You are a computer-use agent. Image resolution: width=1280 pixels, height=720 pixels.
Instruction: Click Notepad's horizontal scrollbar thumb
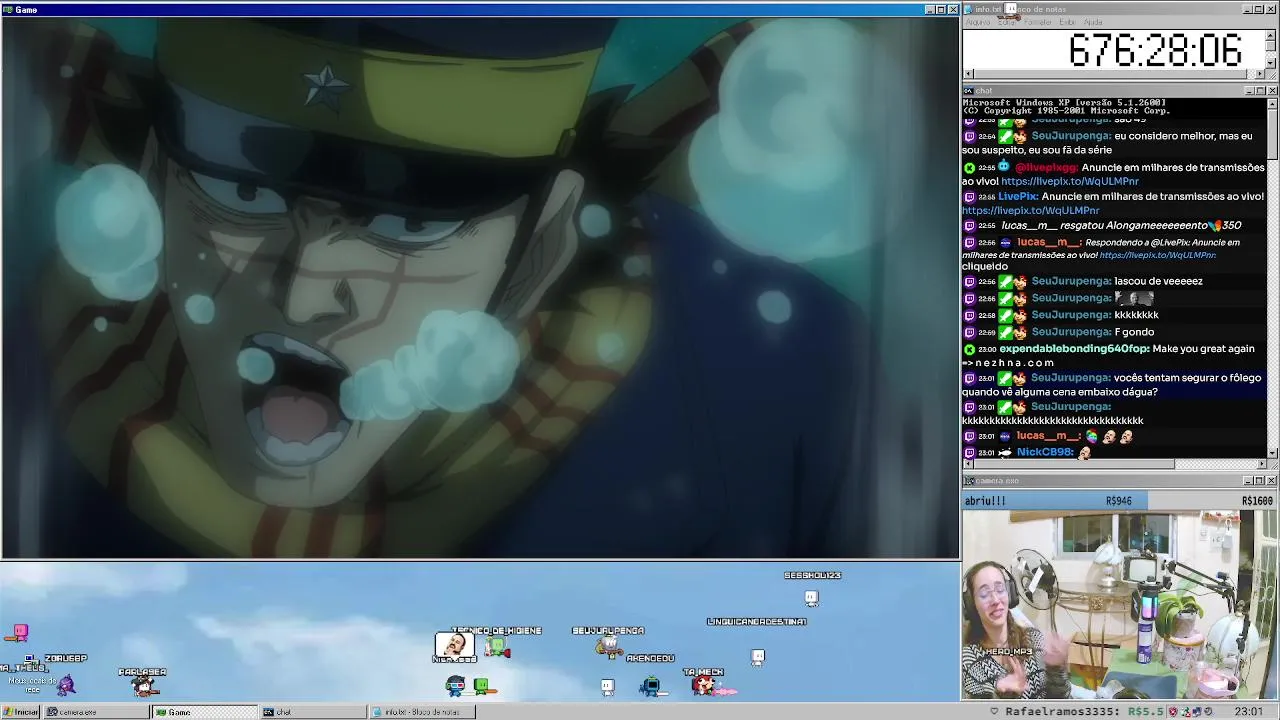click(x=1109, y=74)
